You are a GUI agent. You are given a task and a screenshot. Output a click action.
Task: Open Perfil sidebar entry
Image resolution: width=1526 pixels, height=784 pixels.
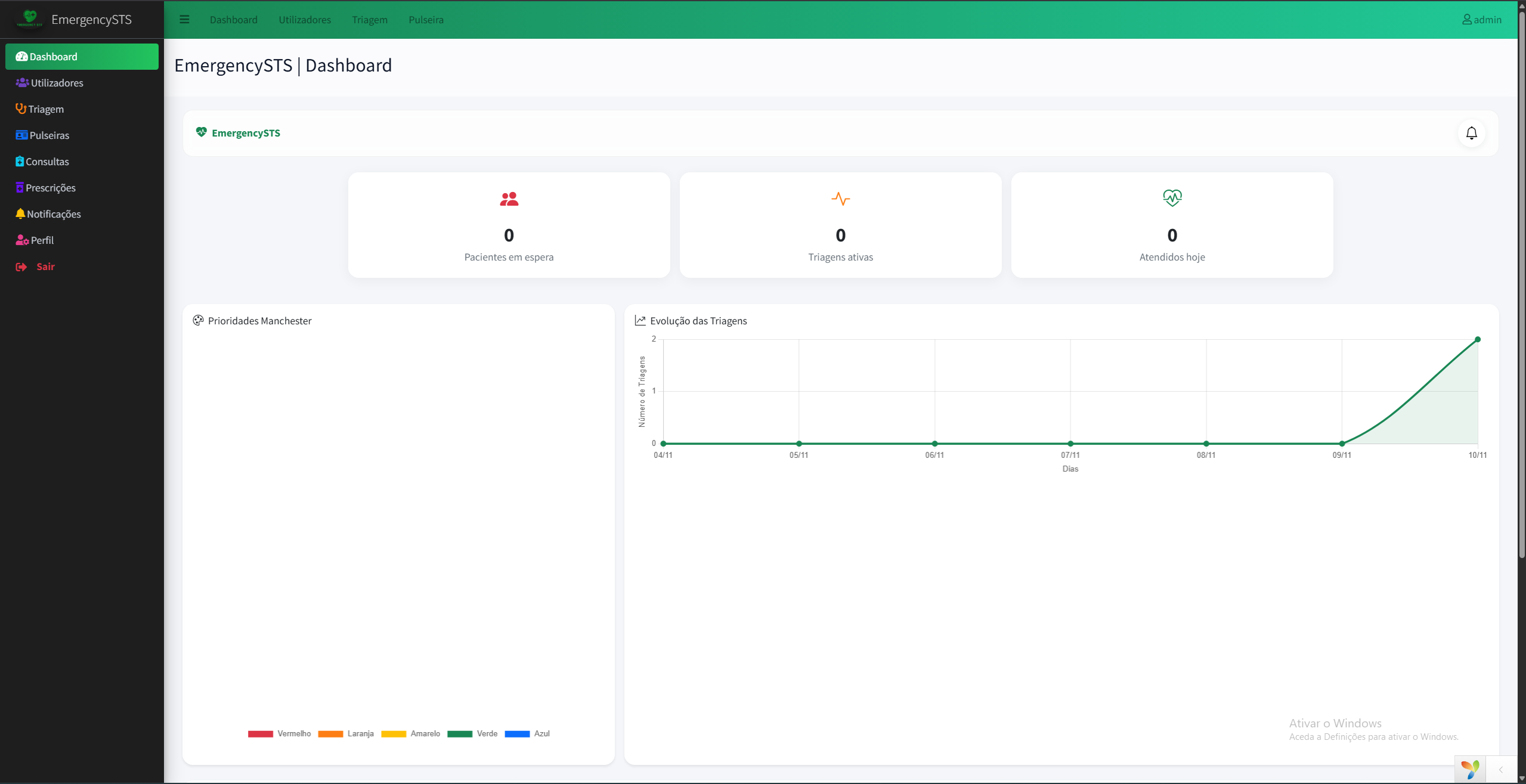click(42, 240)
